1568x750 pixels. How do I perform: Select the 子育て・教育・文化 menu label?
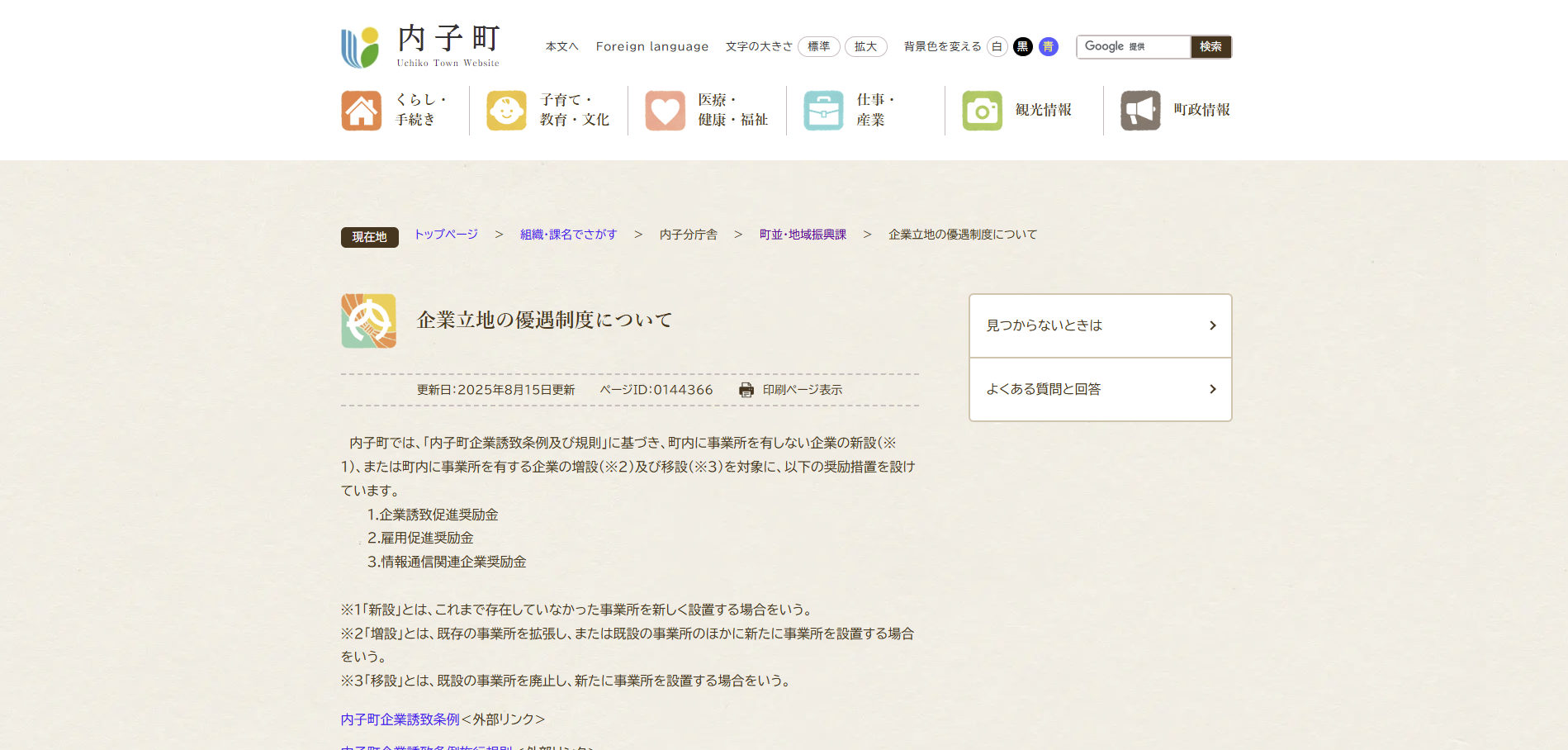tap(575, 110)
